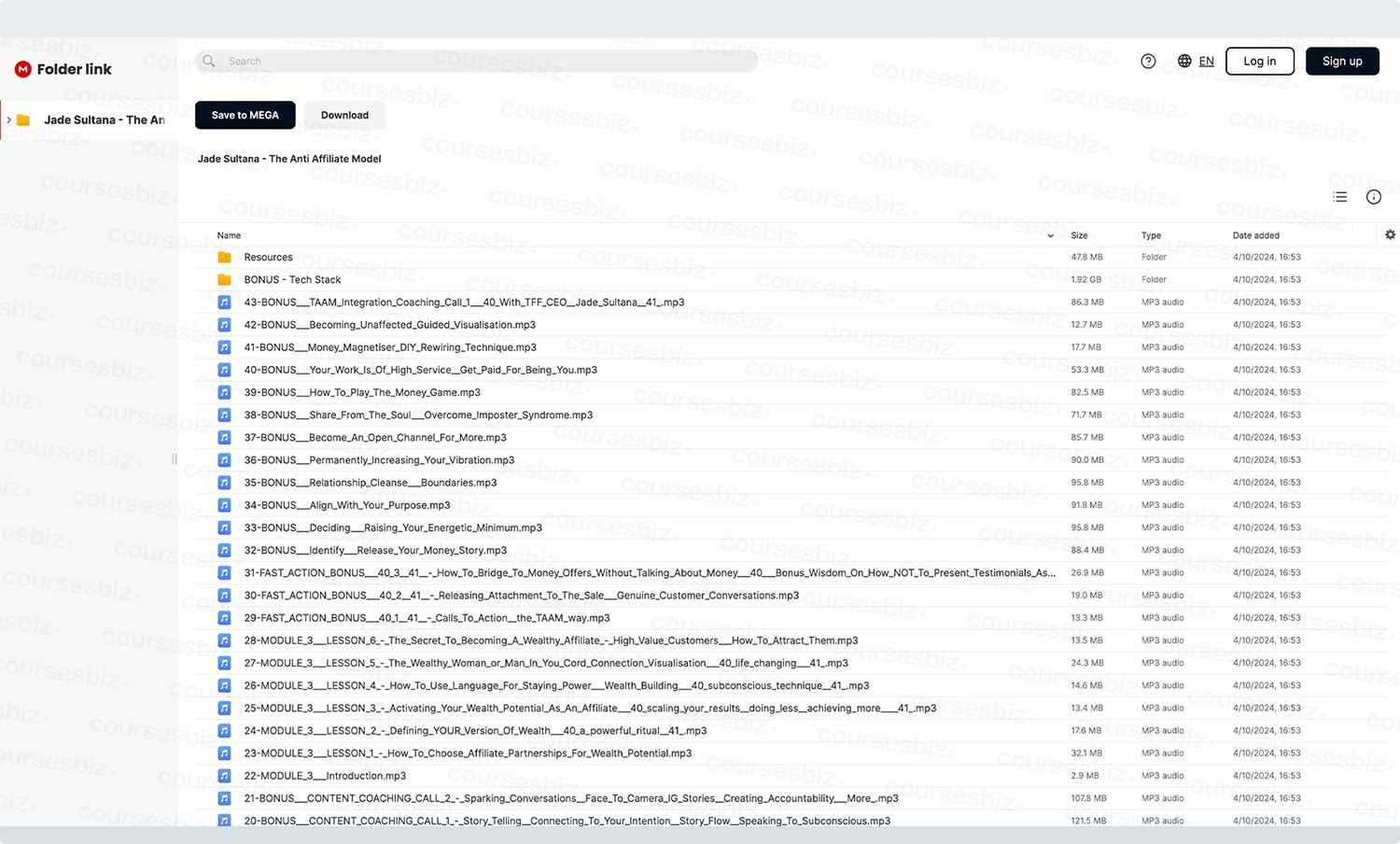This screenshot has height=844, width=1400.
Task: Select 28-MODULE_3 LESSON_6 file name
Action: pos(551,640)
